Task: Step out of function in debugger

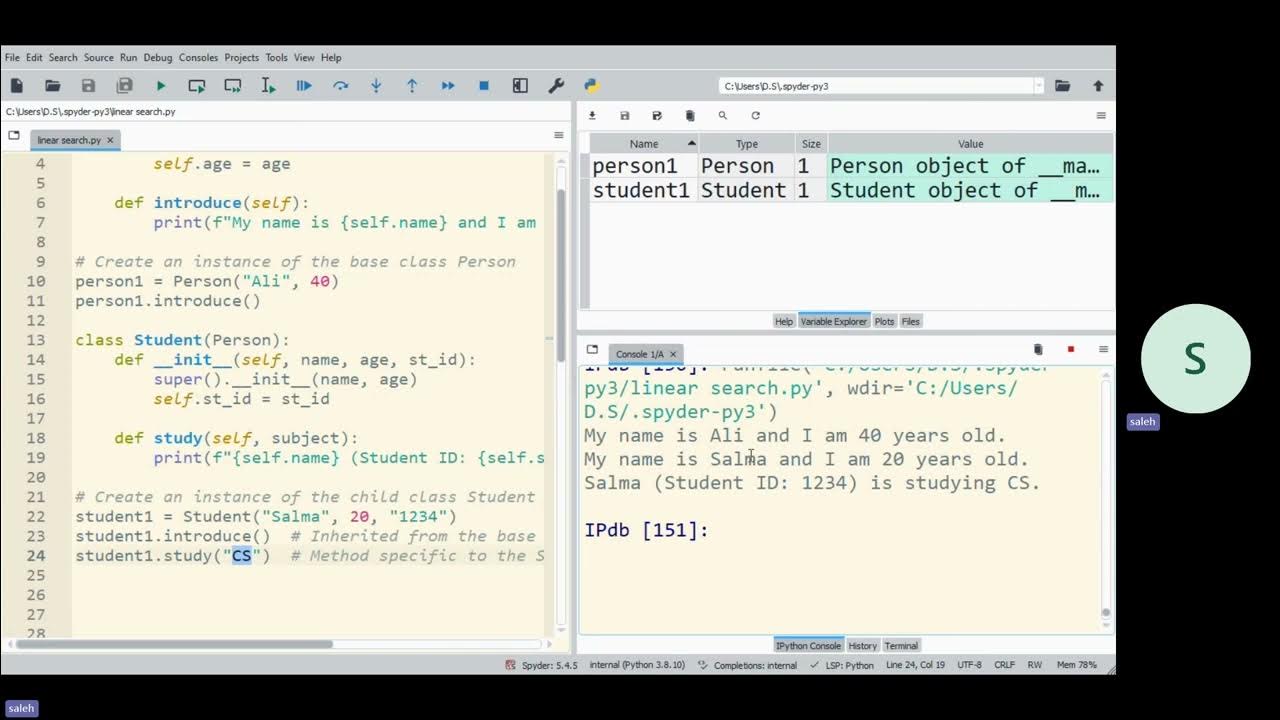Action: click(412, 86)
